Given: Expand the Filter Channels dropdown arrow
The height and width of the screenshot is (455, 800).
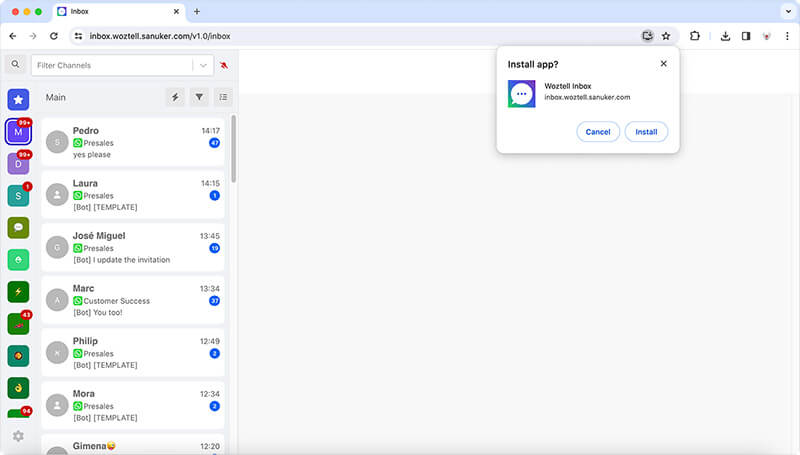Looking at the screenshot, I should (x=203, y=65).
